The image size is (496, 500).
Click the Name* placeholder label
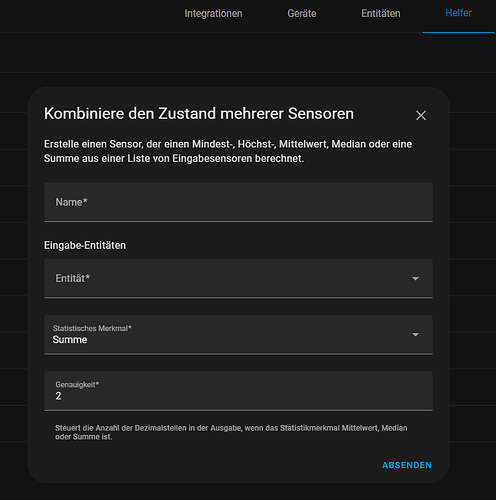coord(71,202)
